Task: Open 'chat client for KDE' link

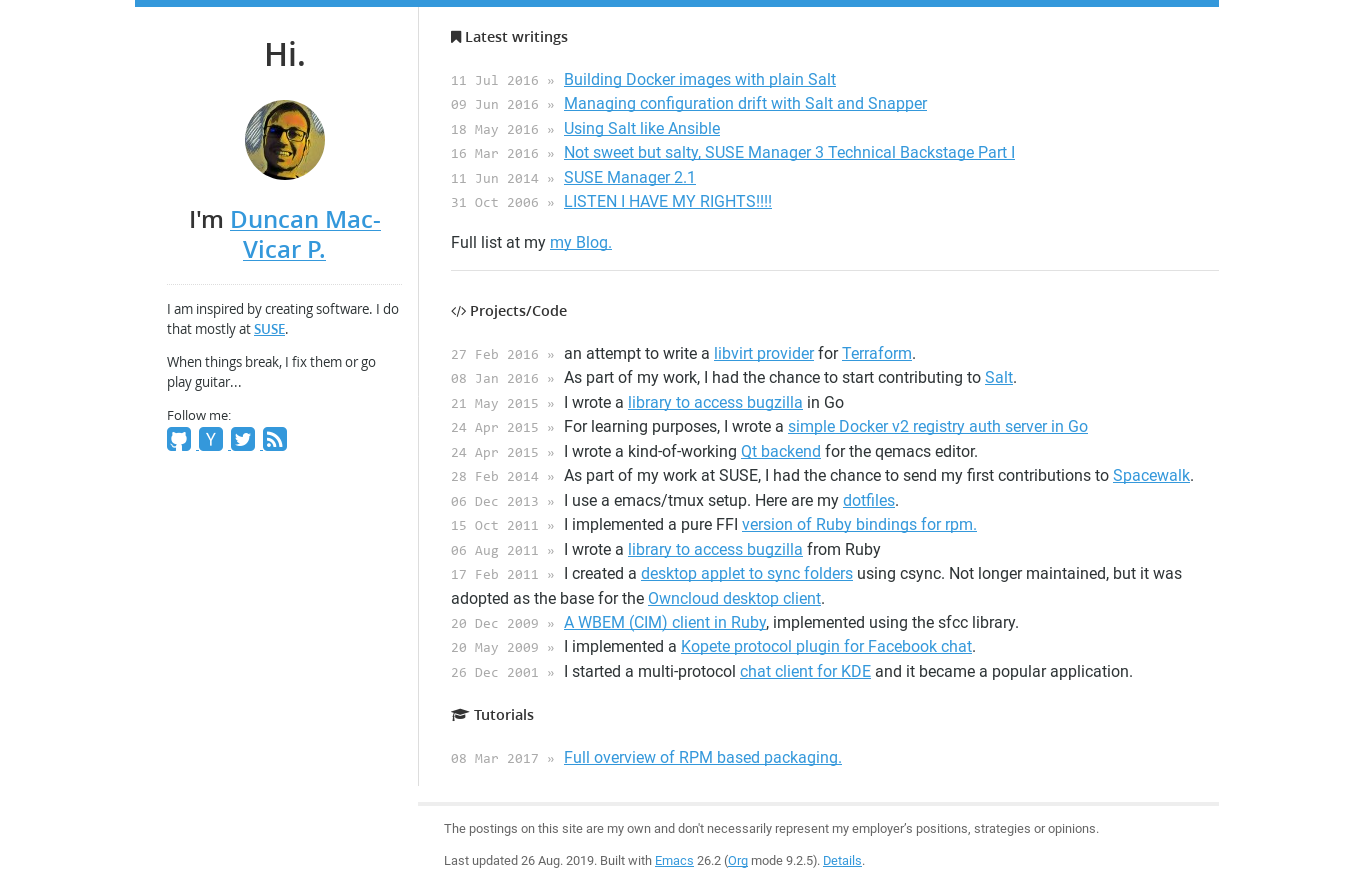Action: [805, 672]
